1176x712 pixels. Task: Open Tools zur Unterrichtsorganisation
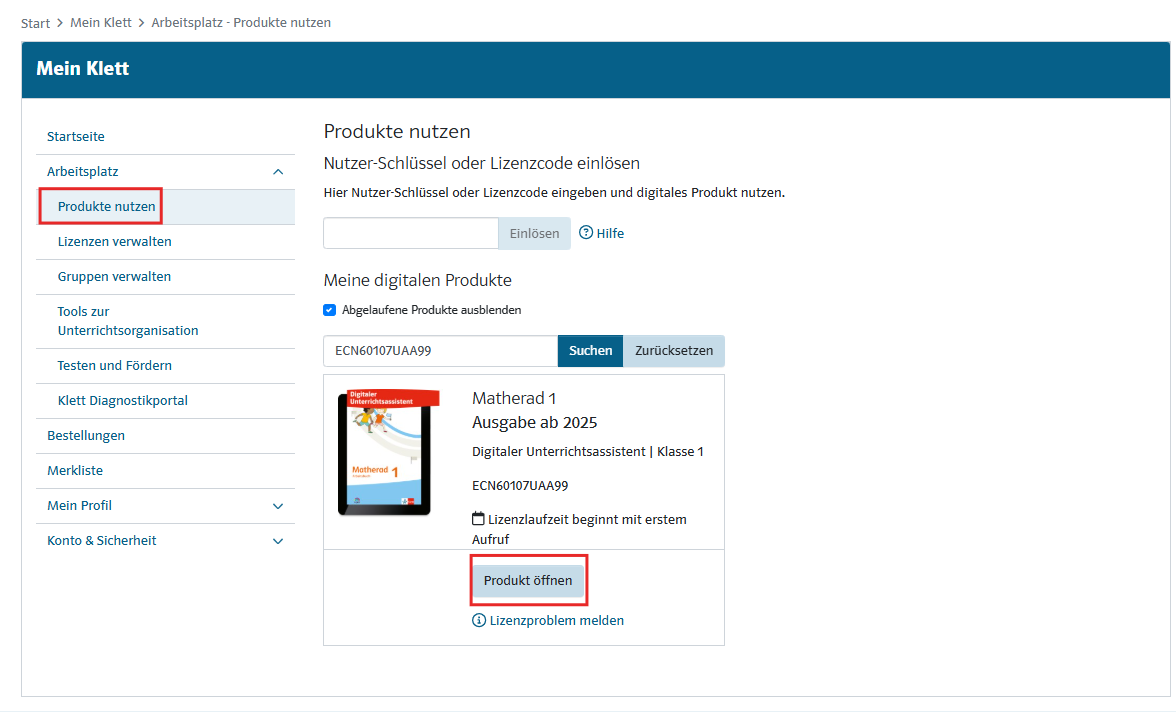click(128, 321)
